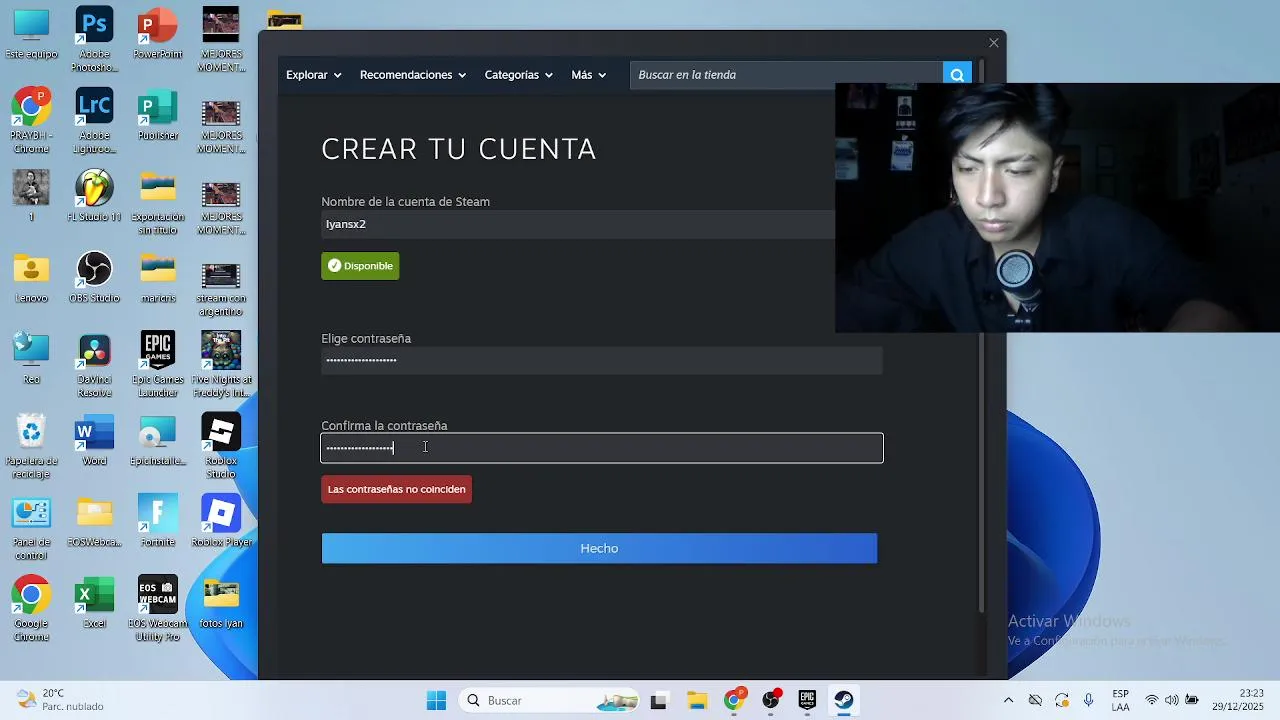Select the Exportación sin título folder

158,204
